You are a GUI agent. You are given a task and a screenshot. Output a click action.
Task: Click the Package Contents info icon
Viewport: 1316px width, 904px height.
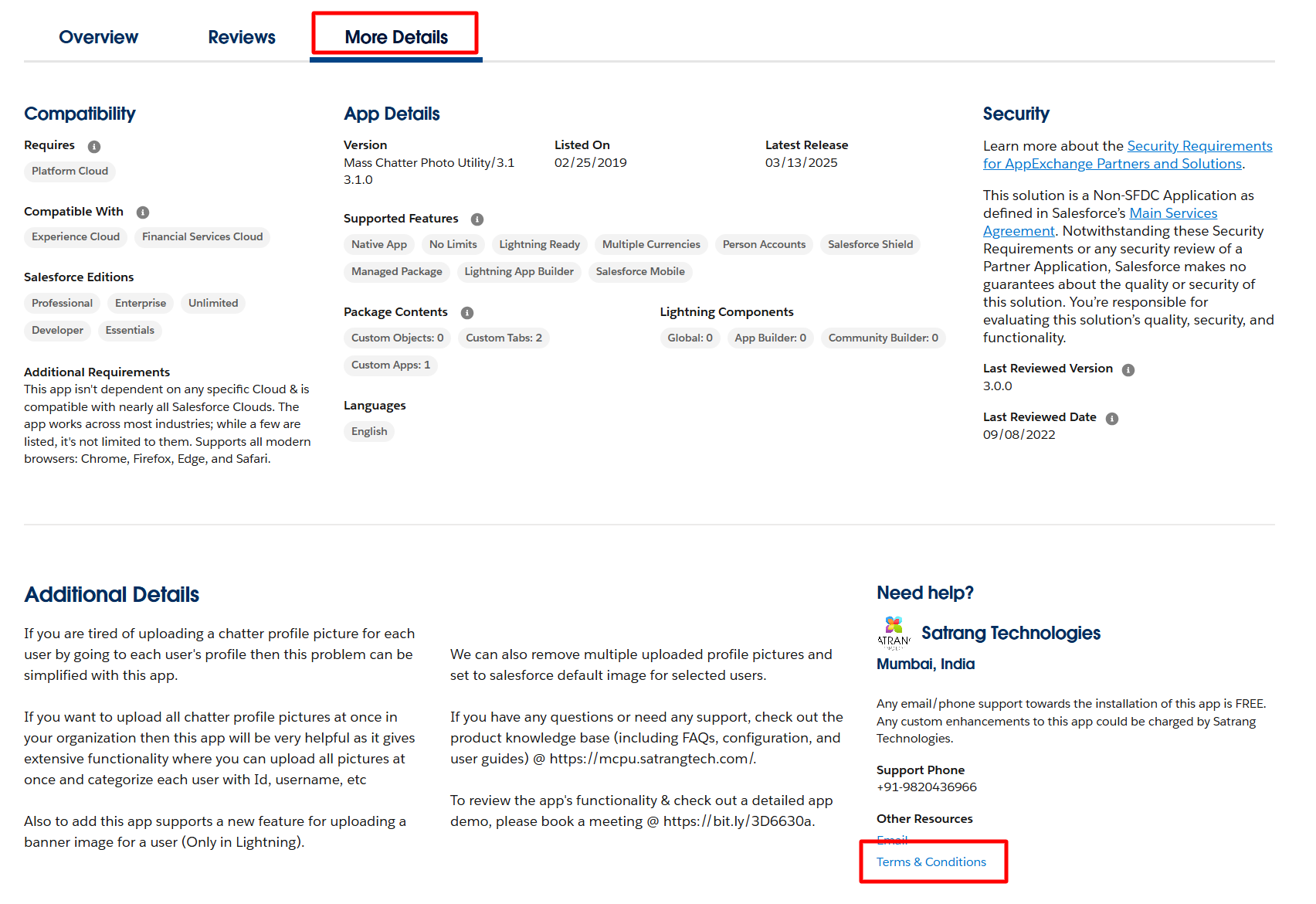(x=467, y=313)
